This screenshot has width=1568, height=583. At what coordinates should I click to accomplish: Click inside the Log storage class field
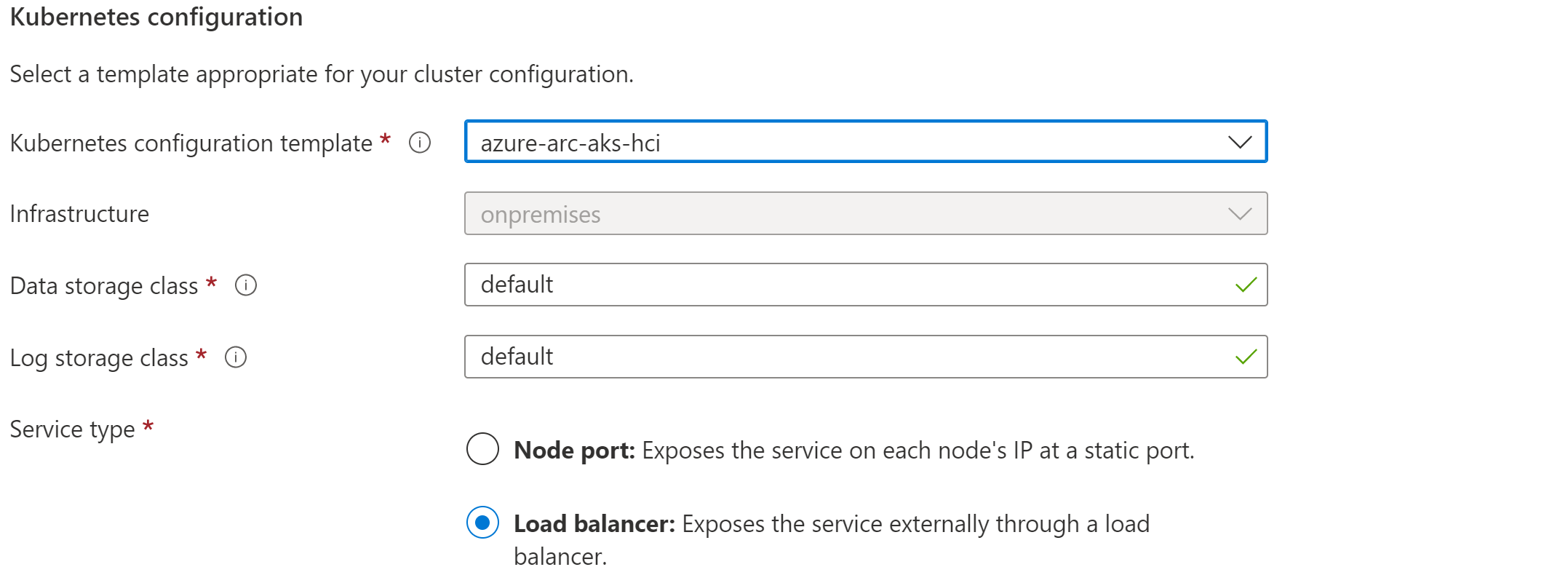point(800,357)
